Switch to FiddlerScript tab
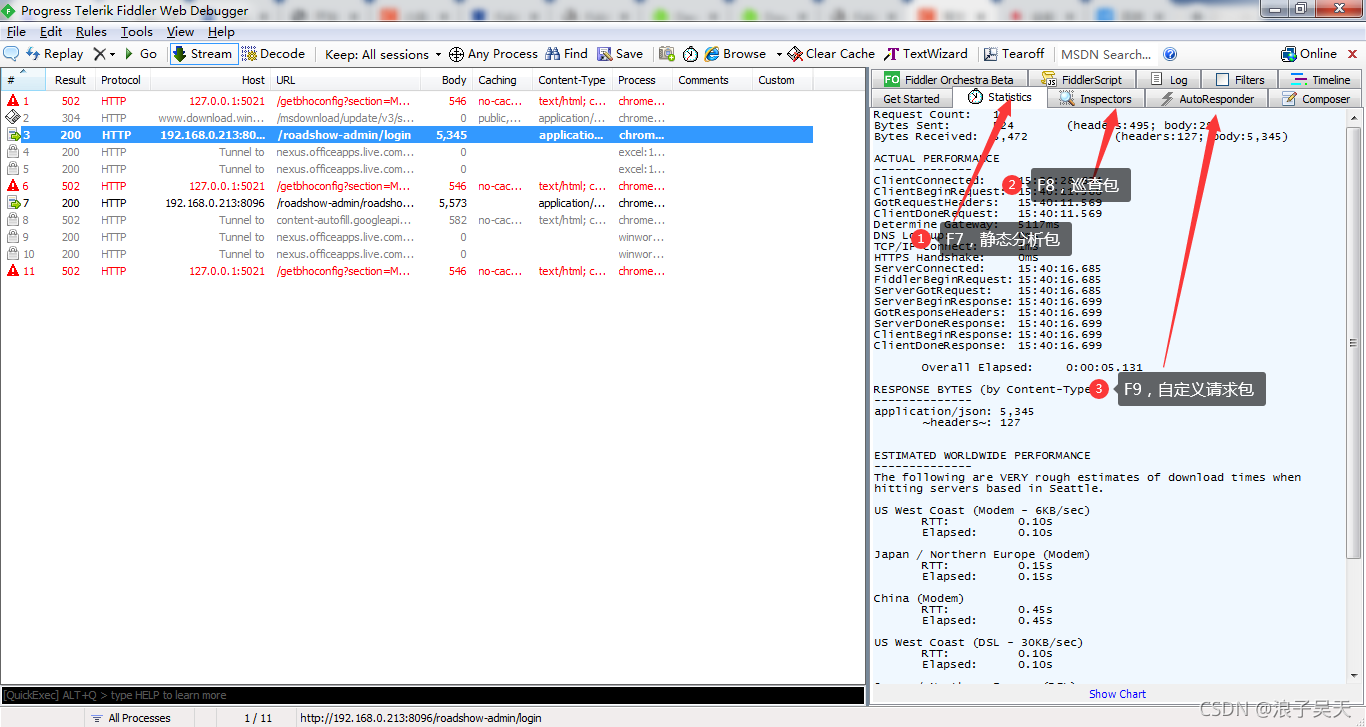 click(1082, 80)
